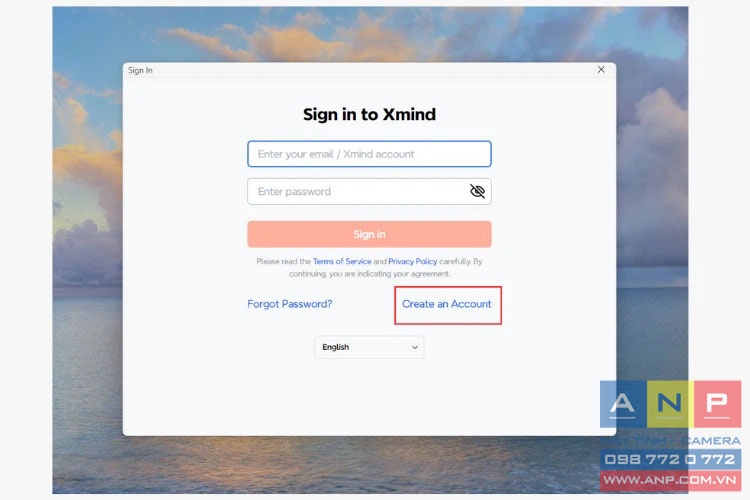Screen dimensions: 750x500
Task: Click the blue A tile in ANP logo
Action: tap(623, 404)
